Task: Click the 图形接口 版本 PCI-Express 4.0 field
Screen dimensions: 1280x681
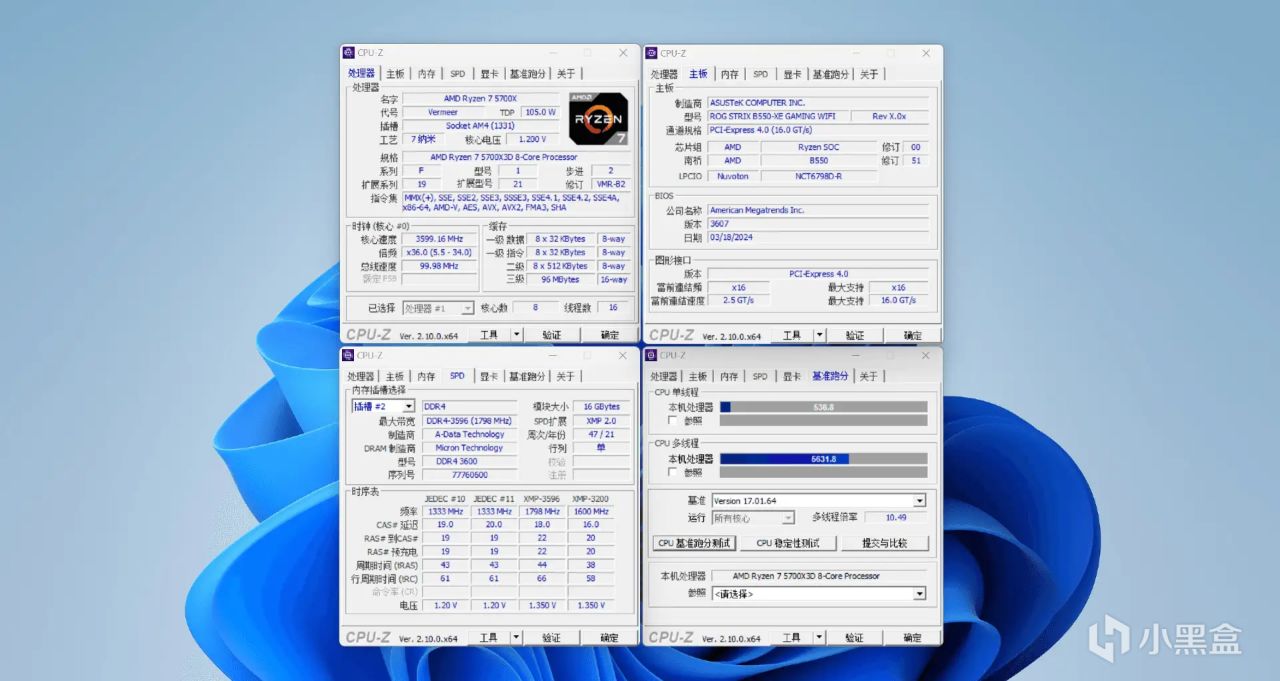Action: pos(818,273)
